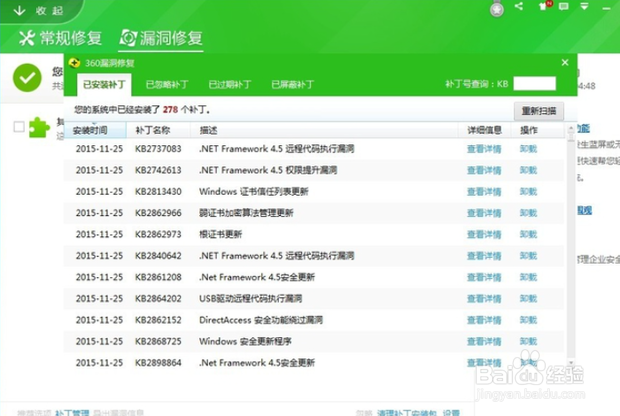View details for KB2861208
The height and width of the screenshot is (416, 620).
coord(484,277)
